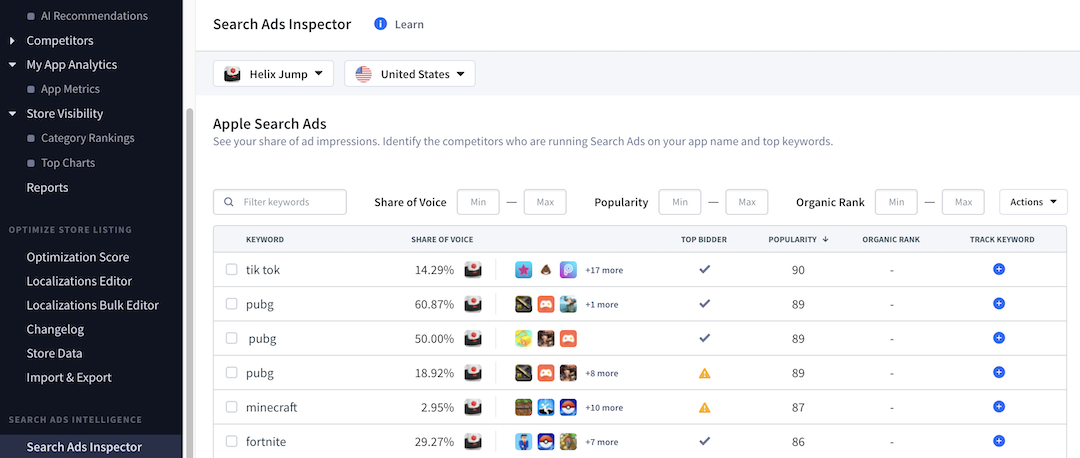Click the Pokeball app icon in minecraft row
Viewport: 1080px width, 458px height.
pos(568,408)
